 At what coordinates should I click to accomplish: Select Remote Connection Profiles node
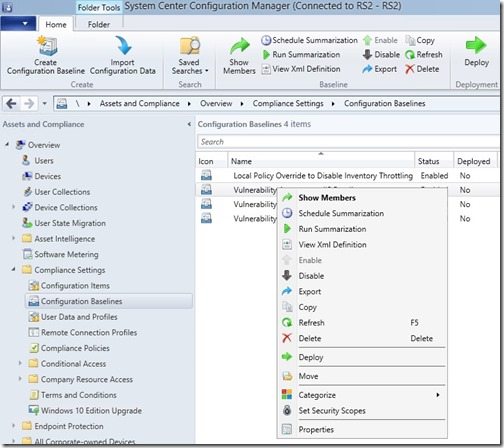[x=89, y=333]
